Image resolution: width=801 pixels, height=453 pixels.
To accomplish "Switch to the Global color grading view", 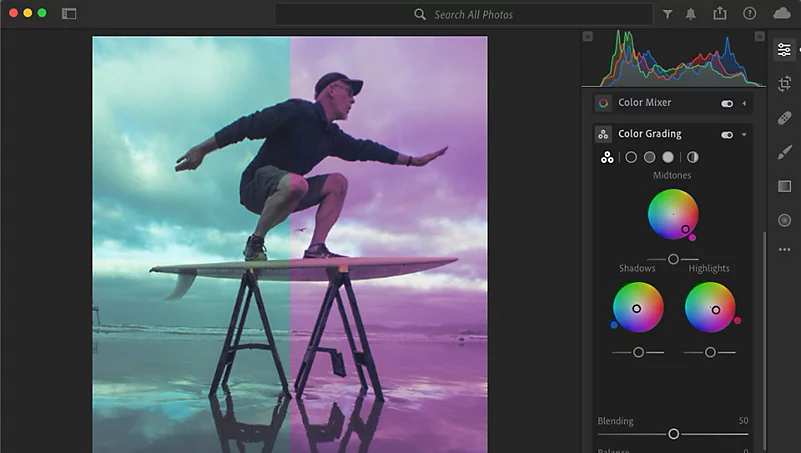I will (x=692, y=157).
